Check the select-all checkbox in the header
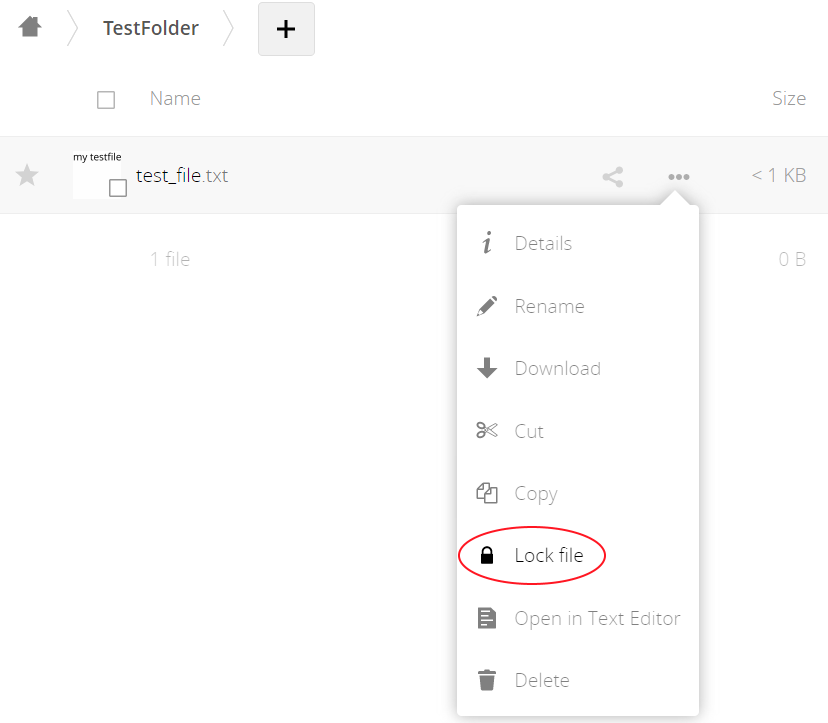 tap(105, 99)
